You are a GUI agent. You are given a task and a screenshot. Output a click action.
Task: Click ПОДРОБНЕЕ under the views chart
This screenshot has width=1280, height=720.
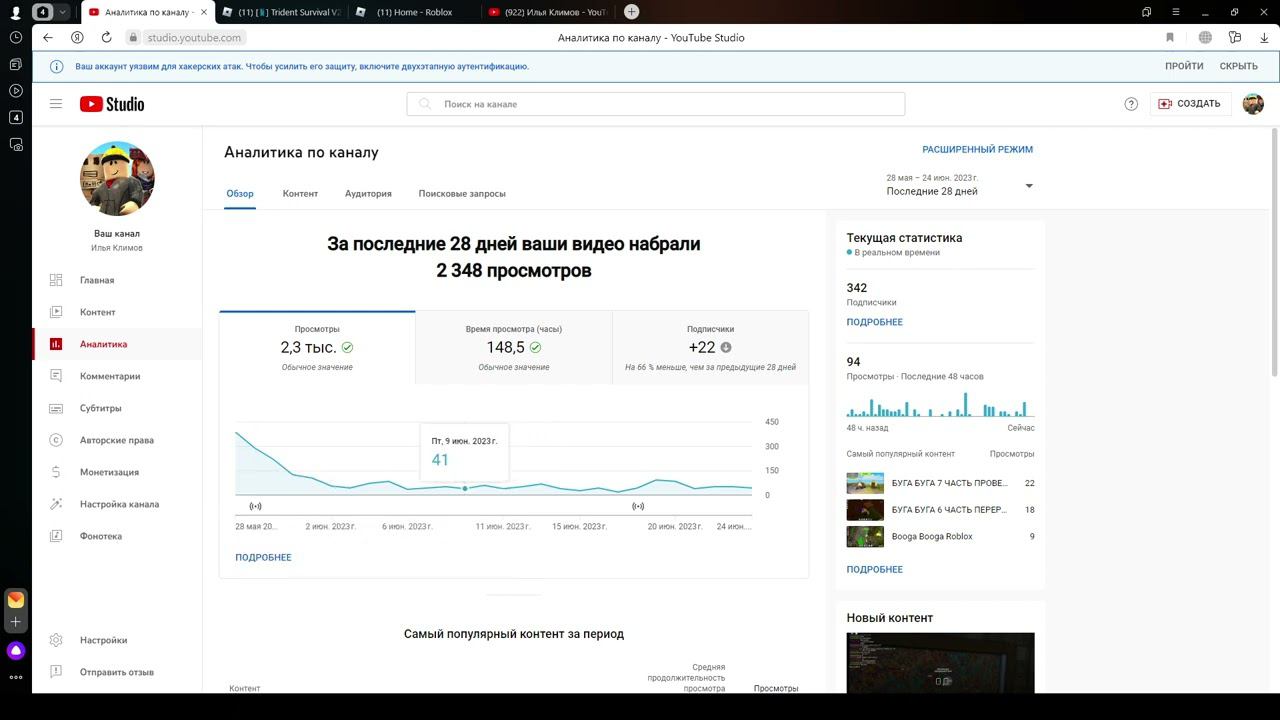pos(263,557)
